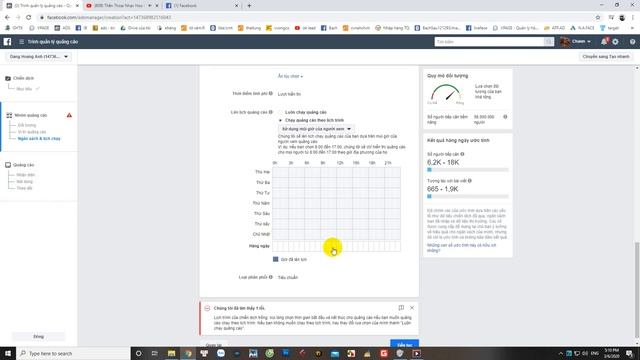Open the notifications bell
Screen dimensions: 640x360
[x=604, y=42]
